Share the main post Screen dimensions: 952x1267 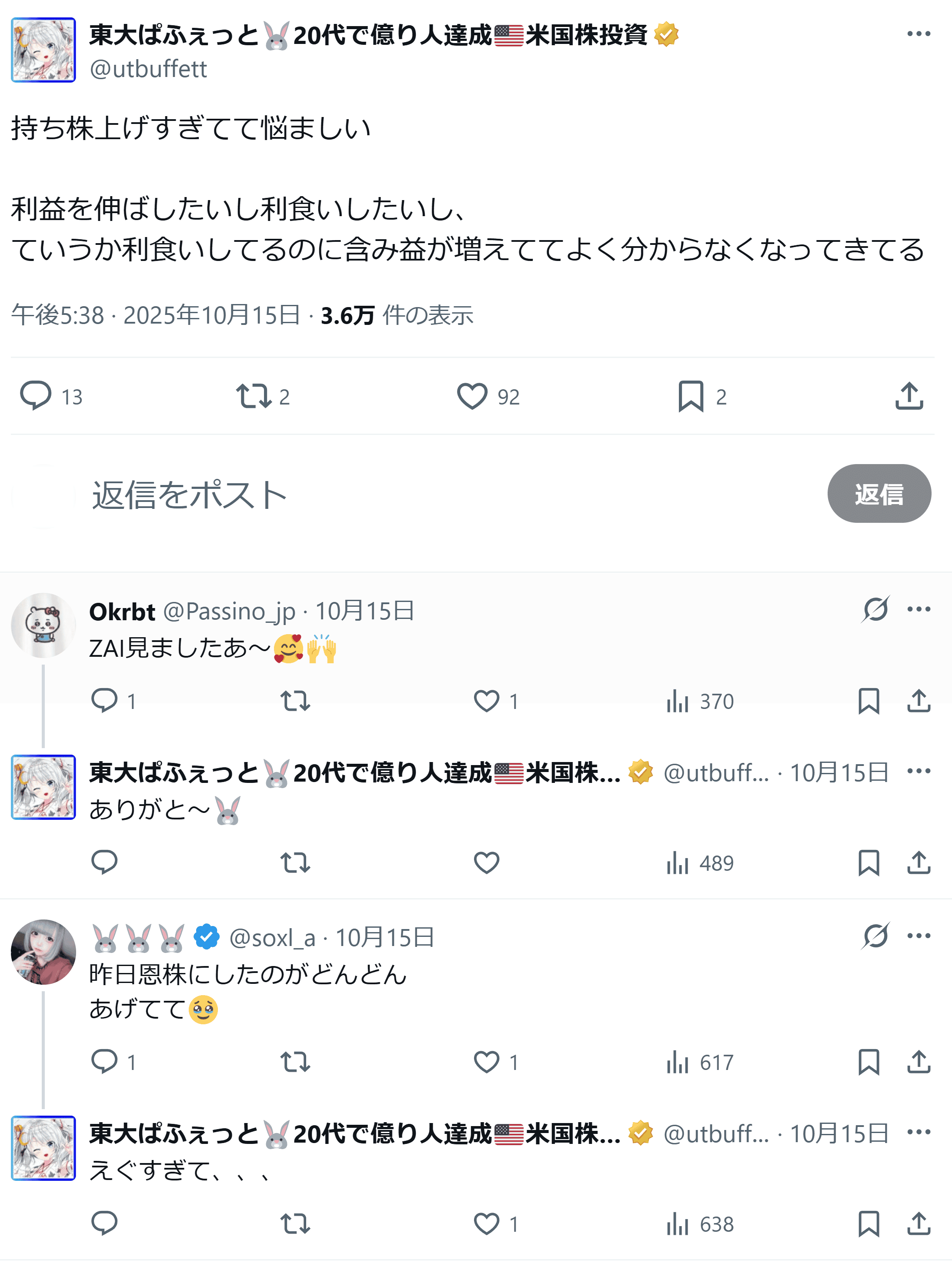[x=909, y=396]
